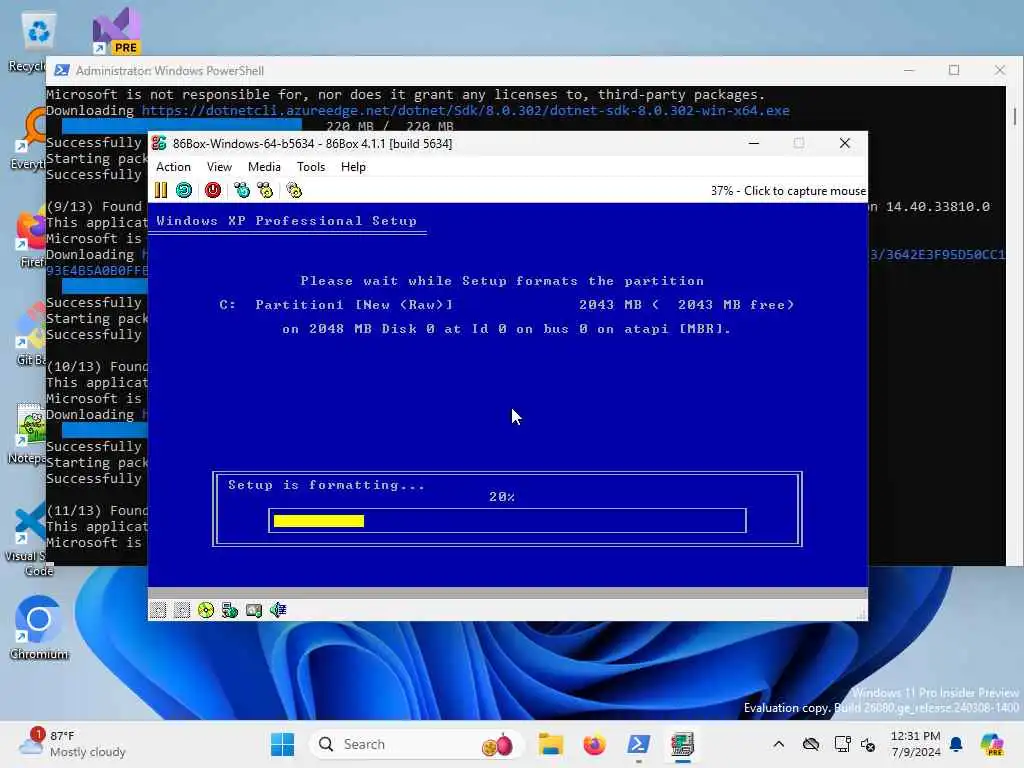Open the Action menu
The height and width of the screenshot is (768, 1024).
(x=173, y=167)
